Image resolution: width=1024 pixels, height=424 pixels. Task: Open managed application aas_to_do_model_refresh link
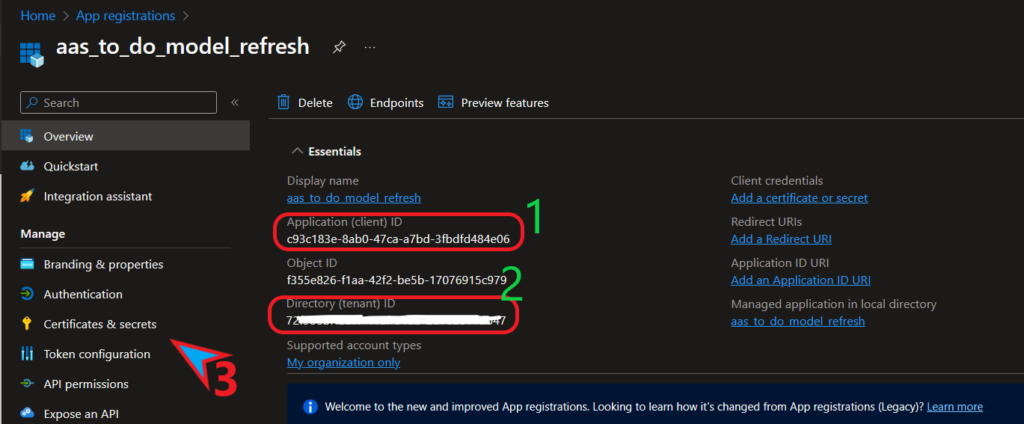click(x=798, y=321)
